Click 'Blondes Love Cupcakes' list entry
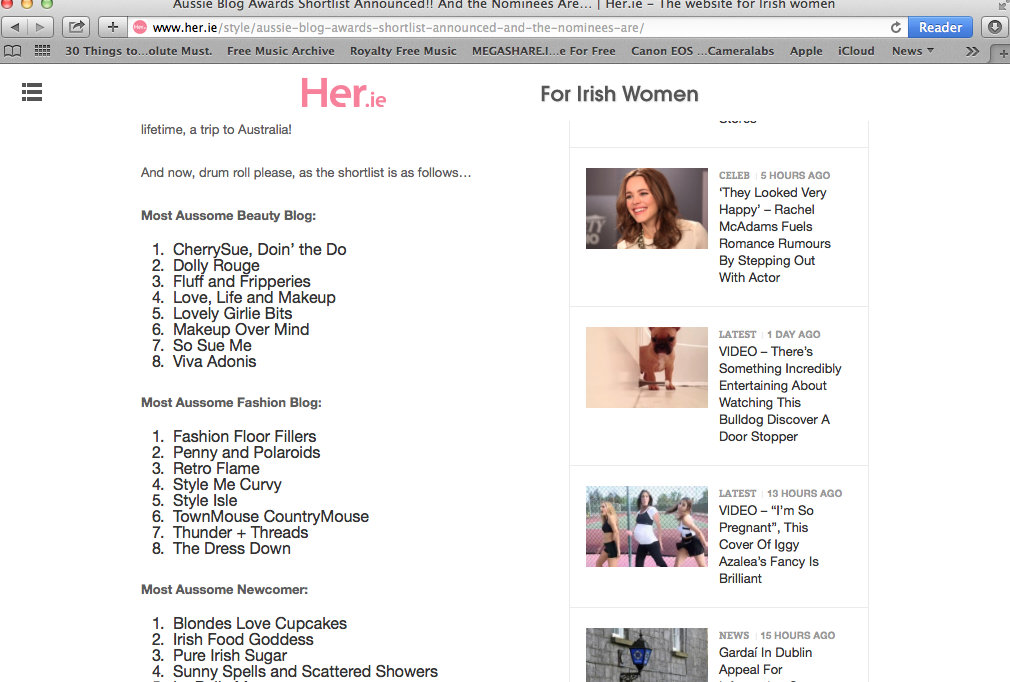 pyautogui.click(x=260, y=623)
